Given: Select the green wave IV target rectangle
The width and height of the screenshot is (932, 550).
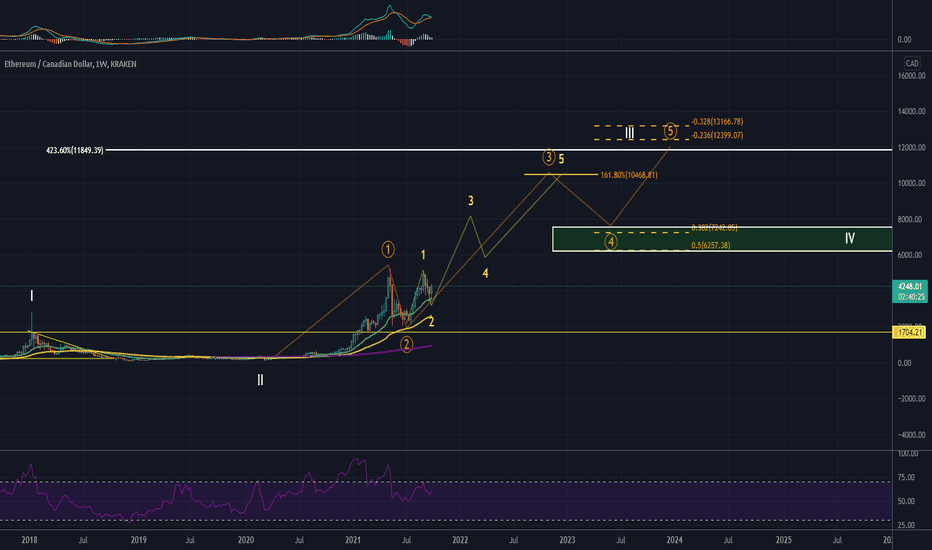Looking at the screenshot, I should click(722, 239).
